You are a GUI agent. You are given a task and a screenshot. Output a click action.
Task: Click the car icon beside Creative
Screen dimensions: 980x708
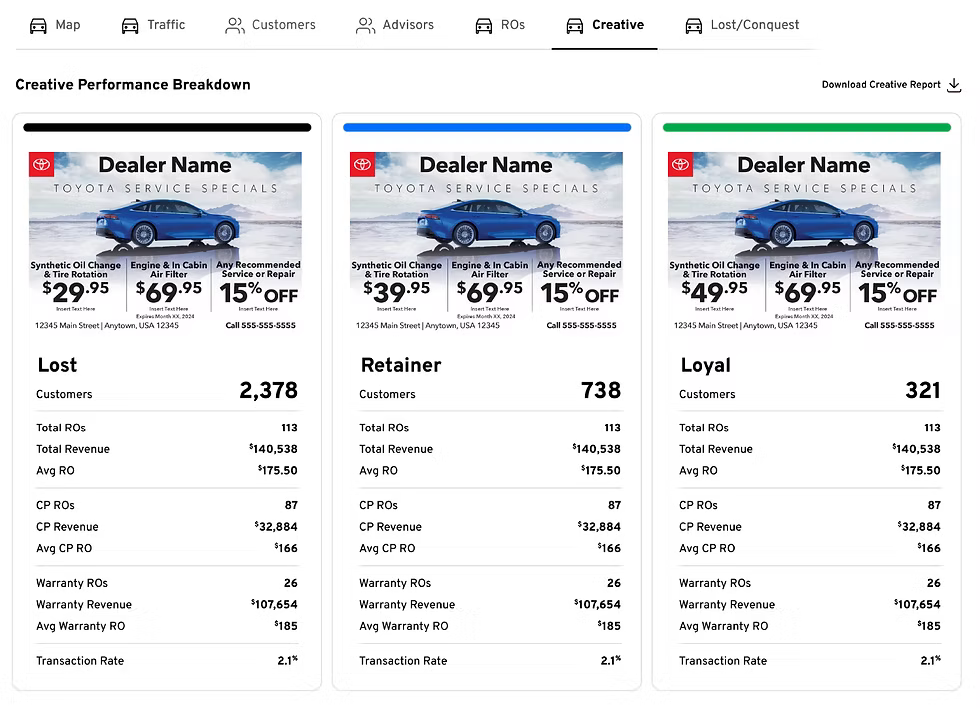pyautogui.click(x=575, y=26)
